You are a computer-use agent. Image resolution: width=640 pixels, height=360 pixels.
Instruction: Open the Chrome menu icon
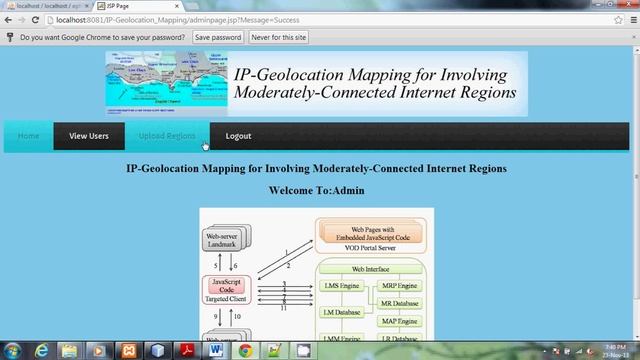click(x=633, y=20)
